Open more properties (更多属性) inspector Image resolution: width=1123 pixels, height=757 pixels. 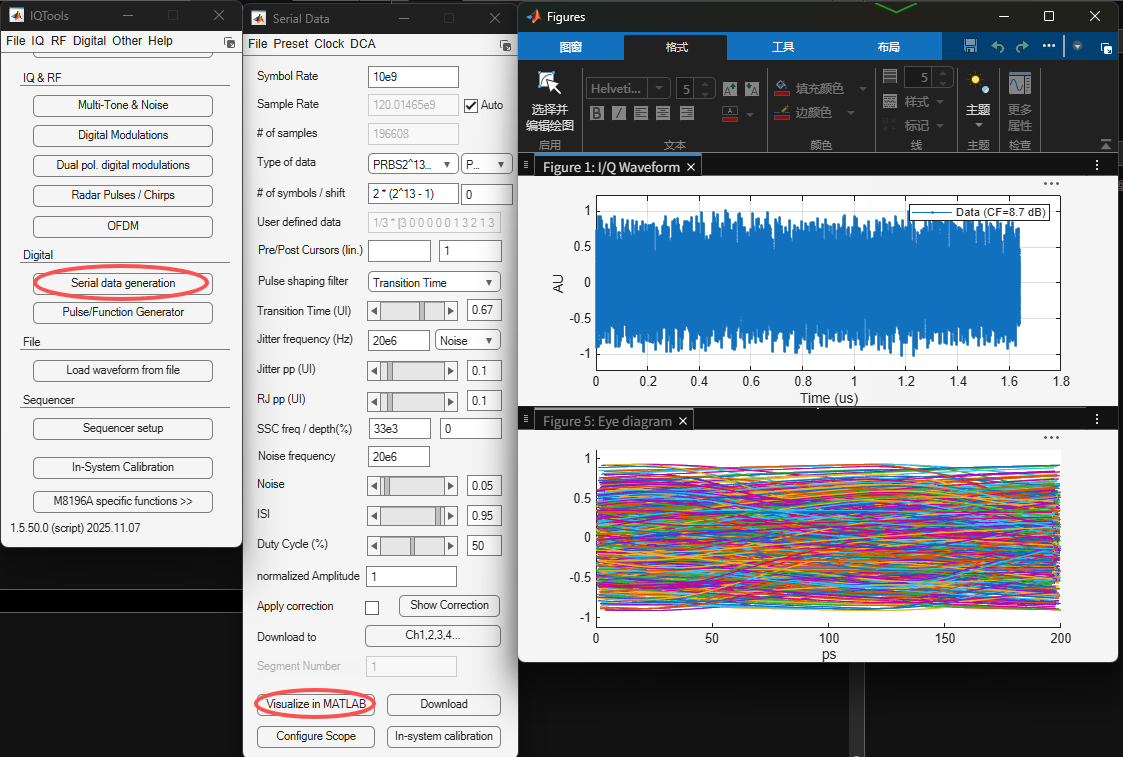point(1020,101)
